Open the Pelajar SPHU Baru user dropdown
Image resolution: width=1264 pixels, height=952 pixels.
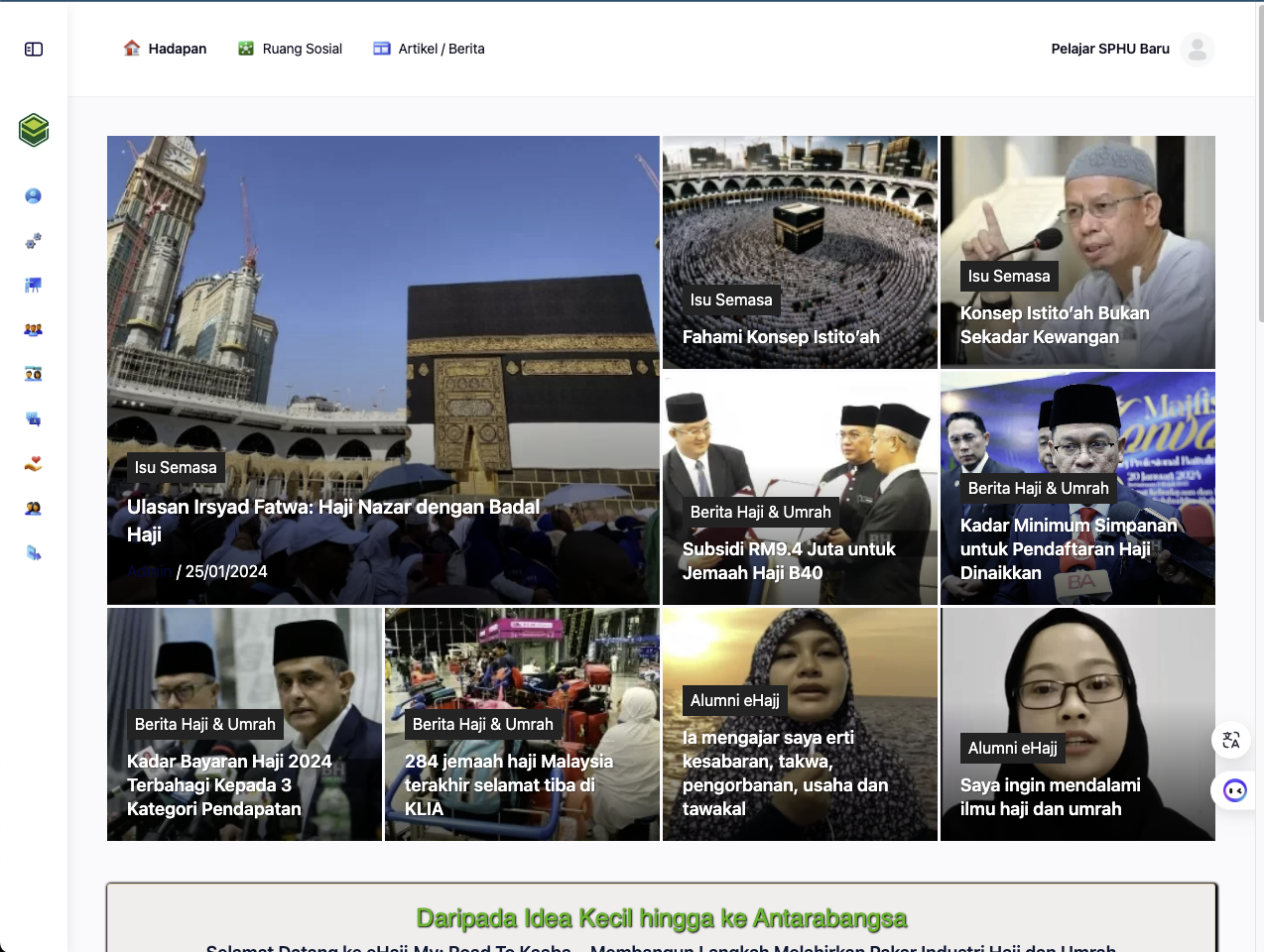coord(1110,49)
